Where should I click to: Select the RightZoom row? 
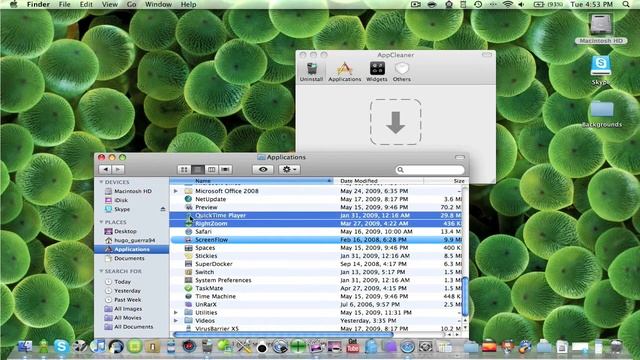[x=316, y=224]
